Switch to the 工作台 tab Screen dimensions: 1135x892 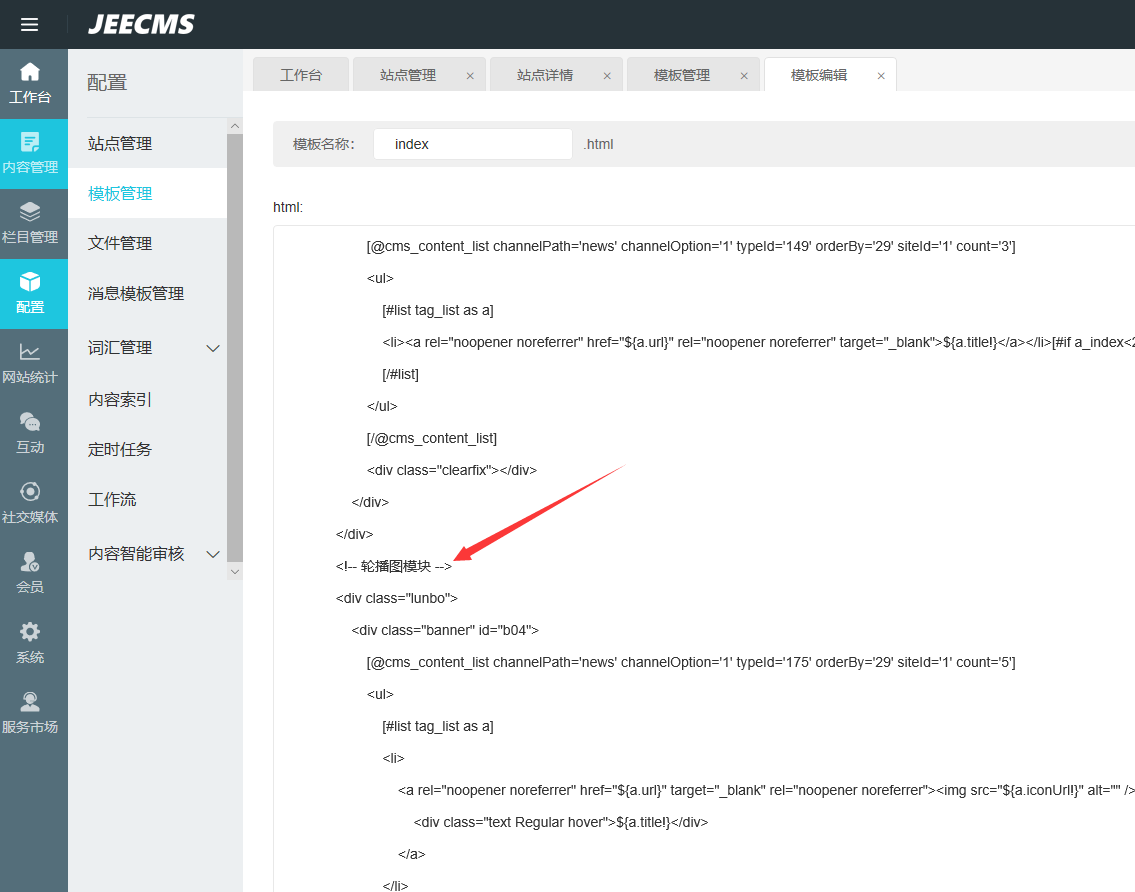[300, 75]
